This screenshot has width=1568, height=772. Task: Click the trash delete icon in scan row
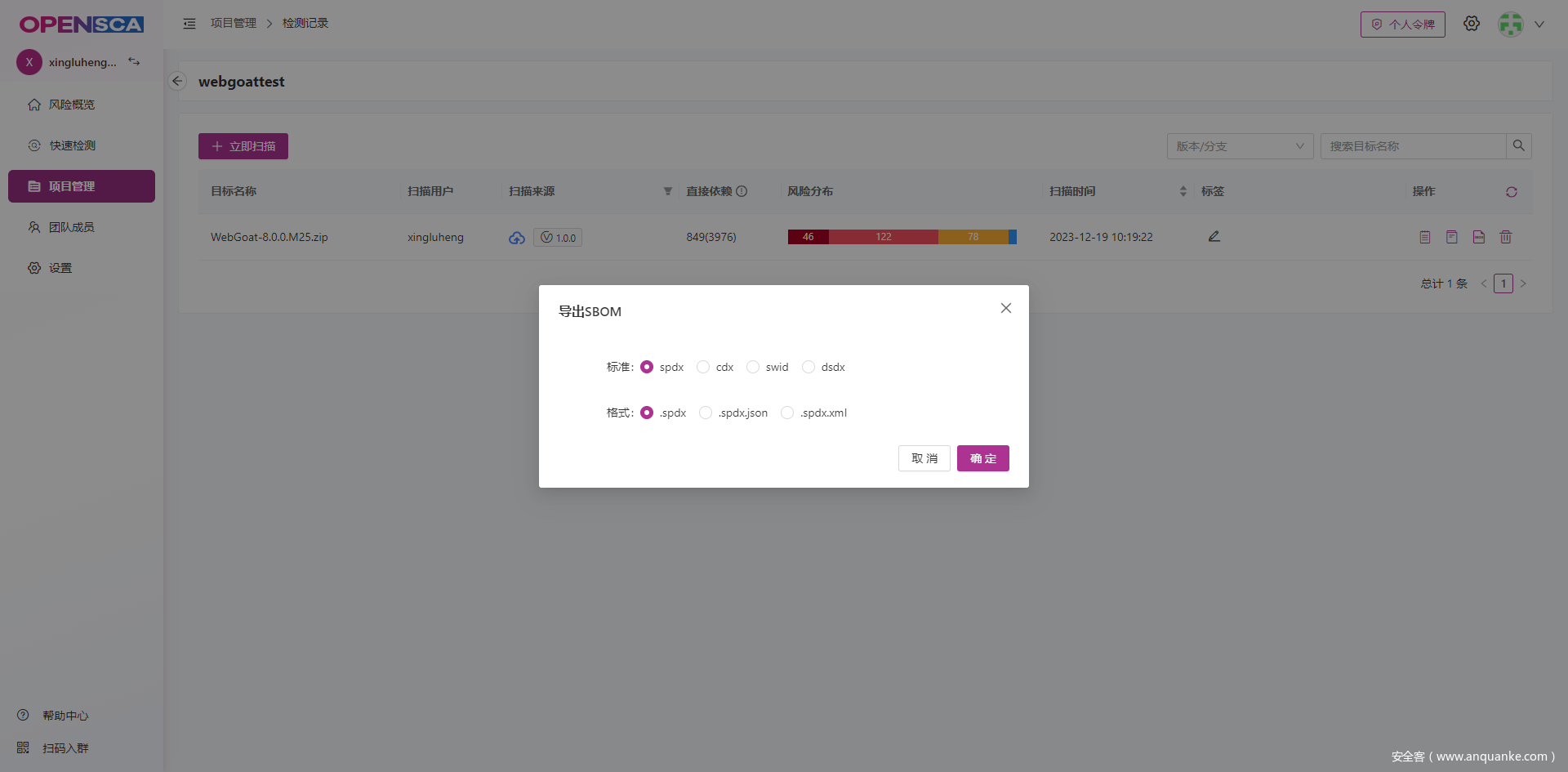click(x=1505, y=237)
